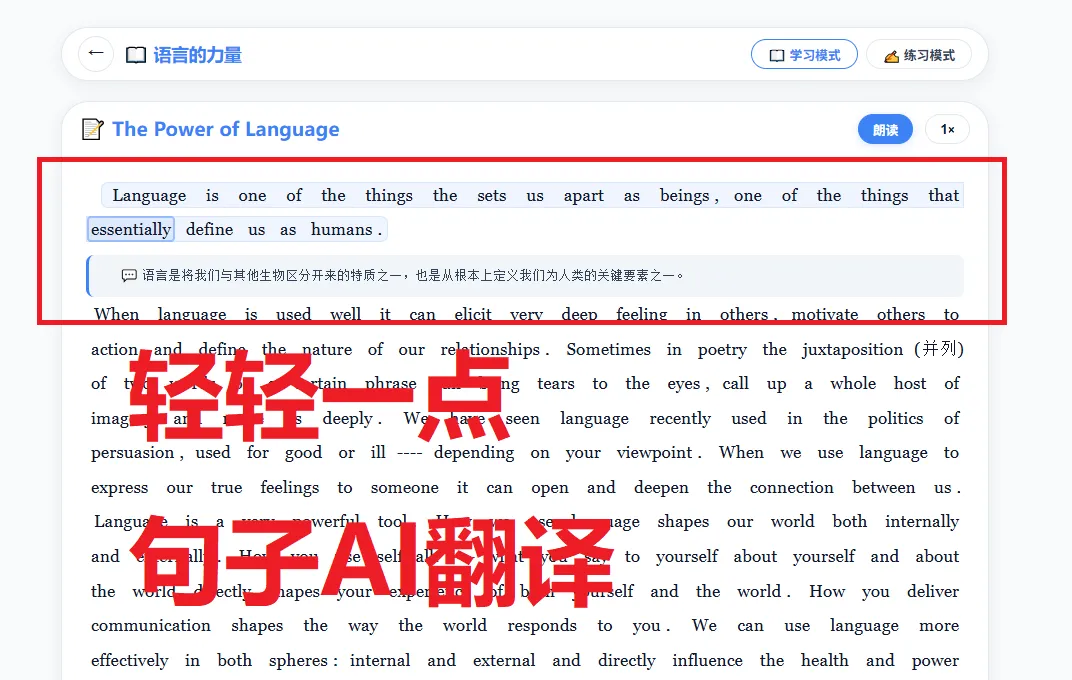This screenshot has height=680, width=1072.
Task: Click the word 'tears'
Action: coord(555,384)
